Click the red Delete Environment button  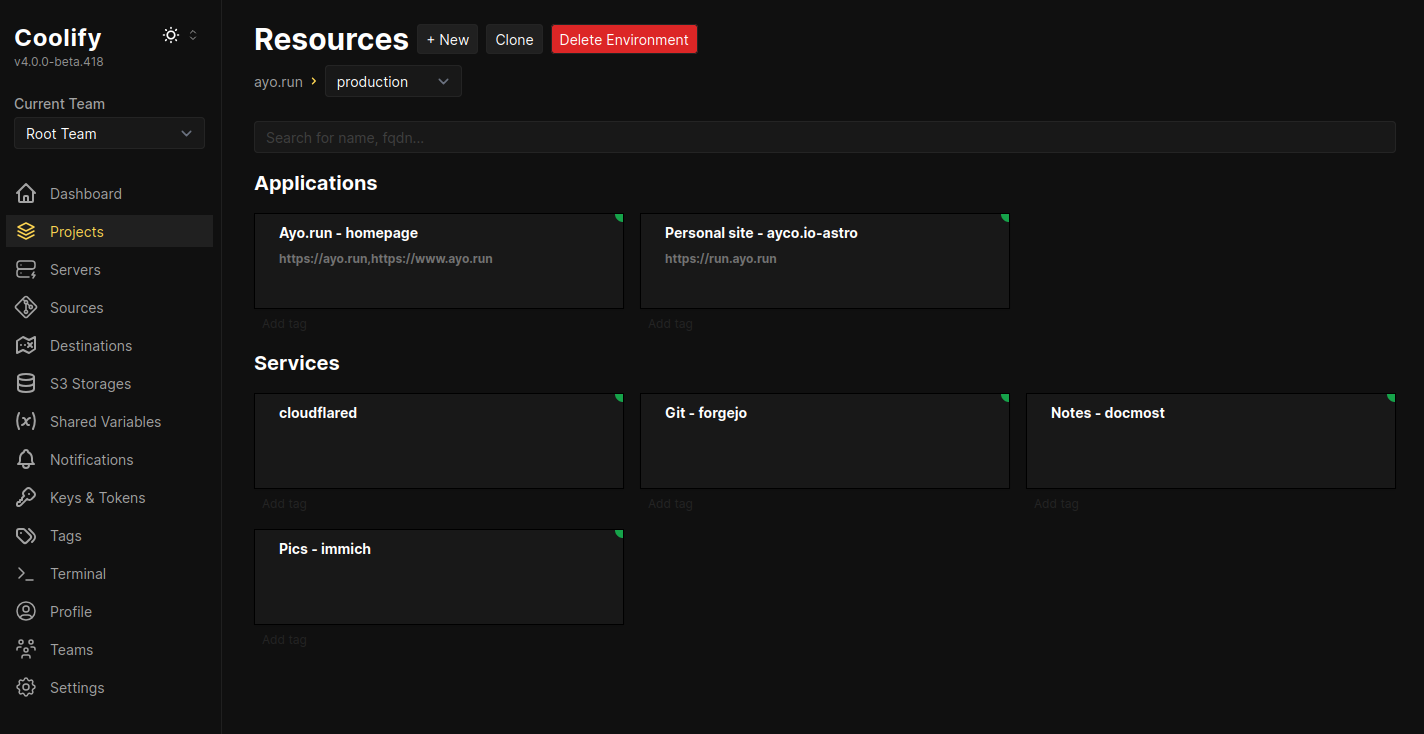(624, 40)
